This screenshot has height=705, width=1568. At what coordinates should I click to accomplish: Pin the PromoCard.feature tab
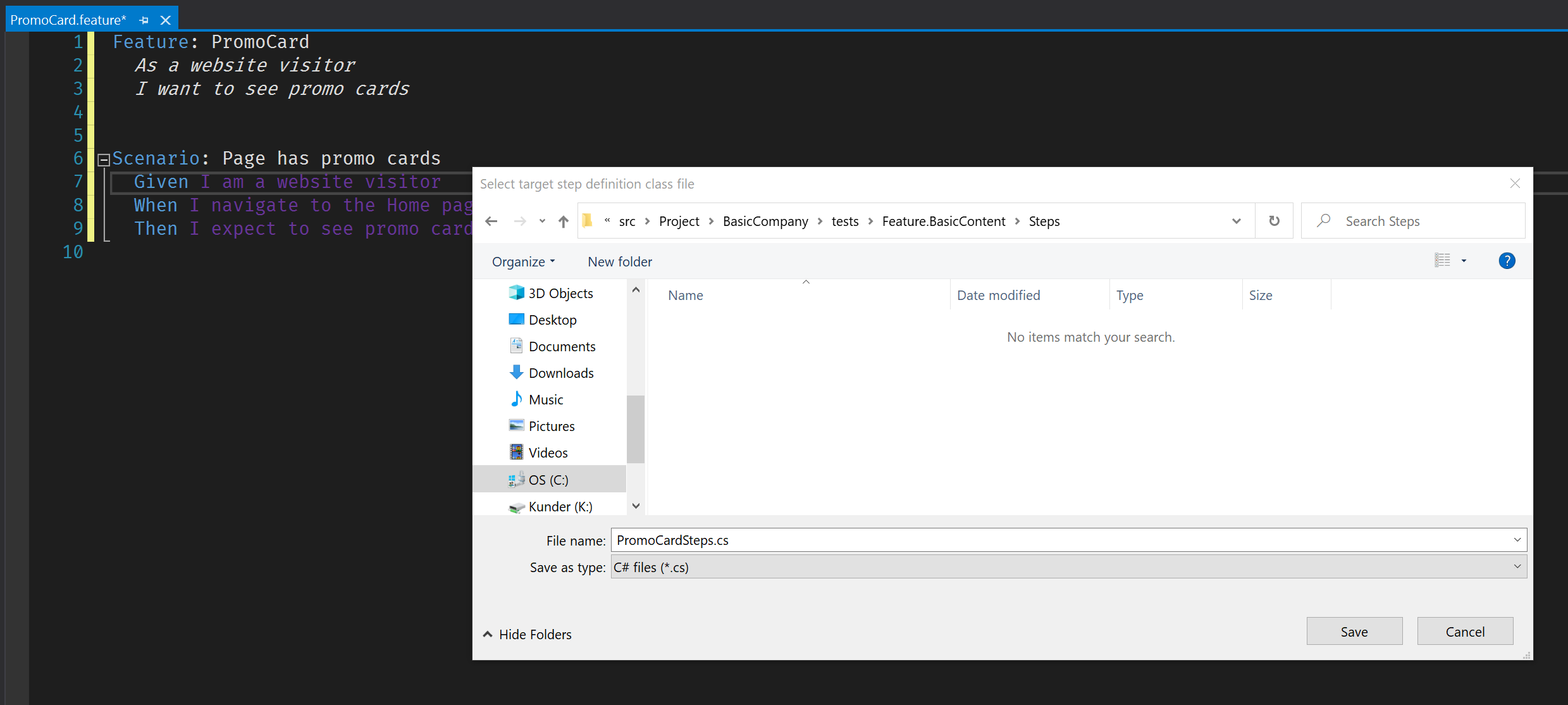(x=144, y=20)
